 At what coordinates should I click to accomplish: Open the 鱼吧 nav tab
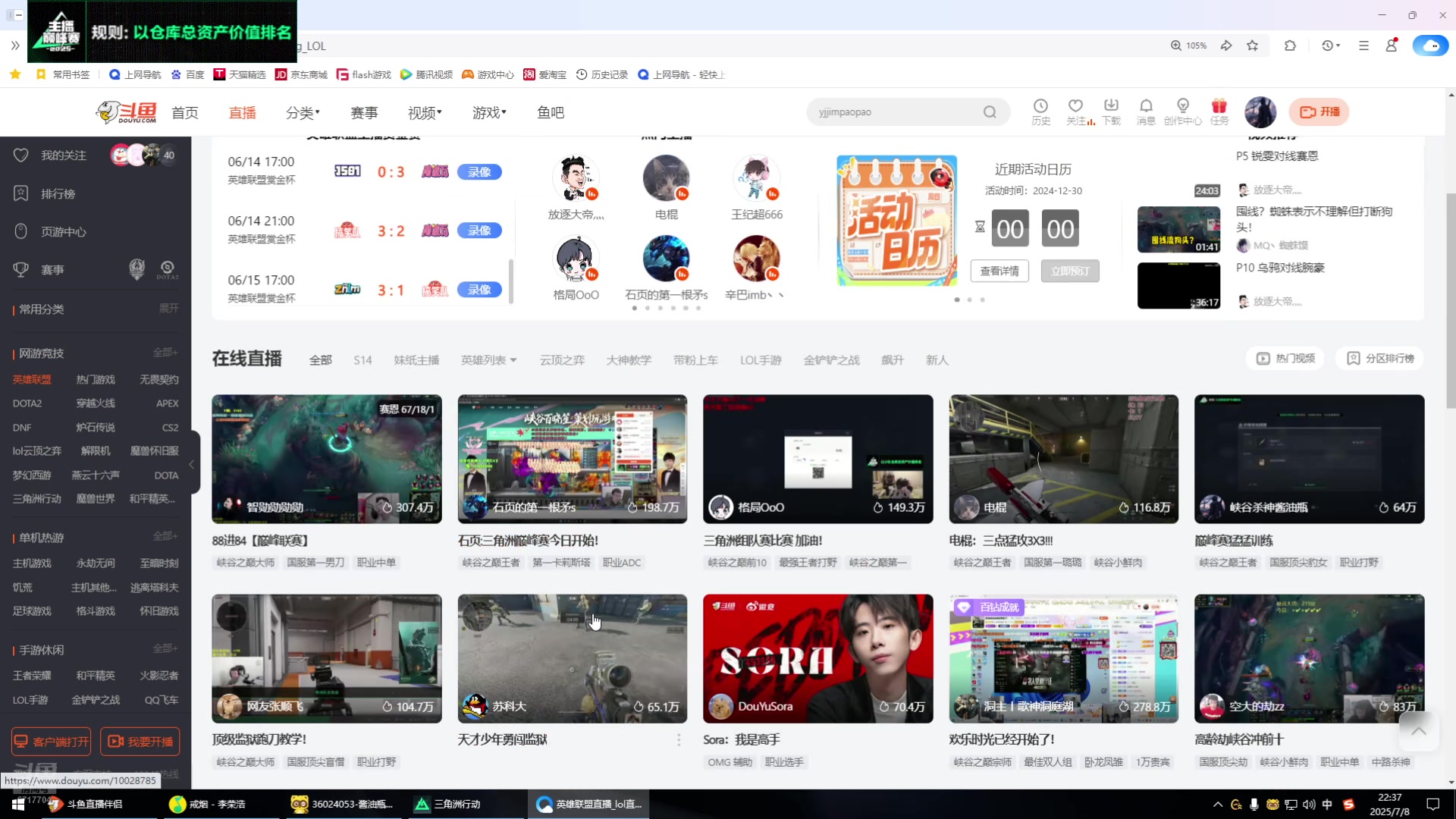click(x=551, y=113)
